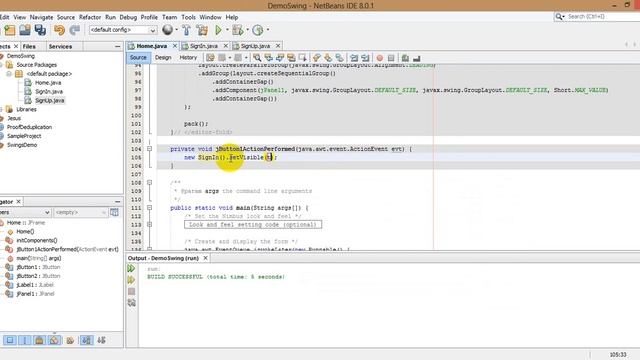The width and height of the screenshot is (640, 360).
Task: Click the Save All toolbar icon
Action: point(40,30)
